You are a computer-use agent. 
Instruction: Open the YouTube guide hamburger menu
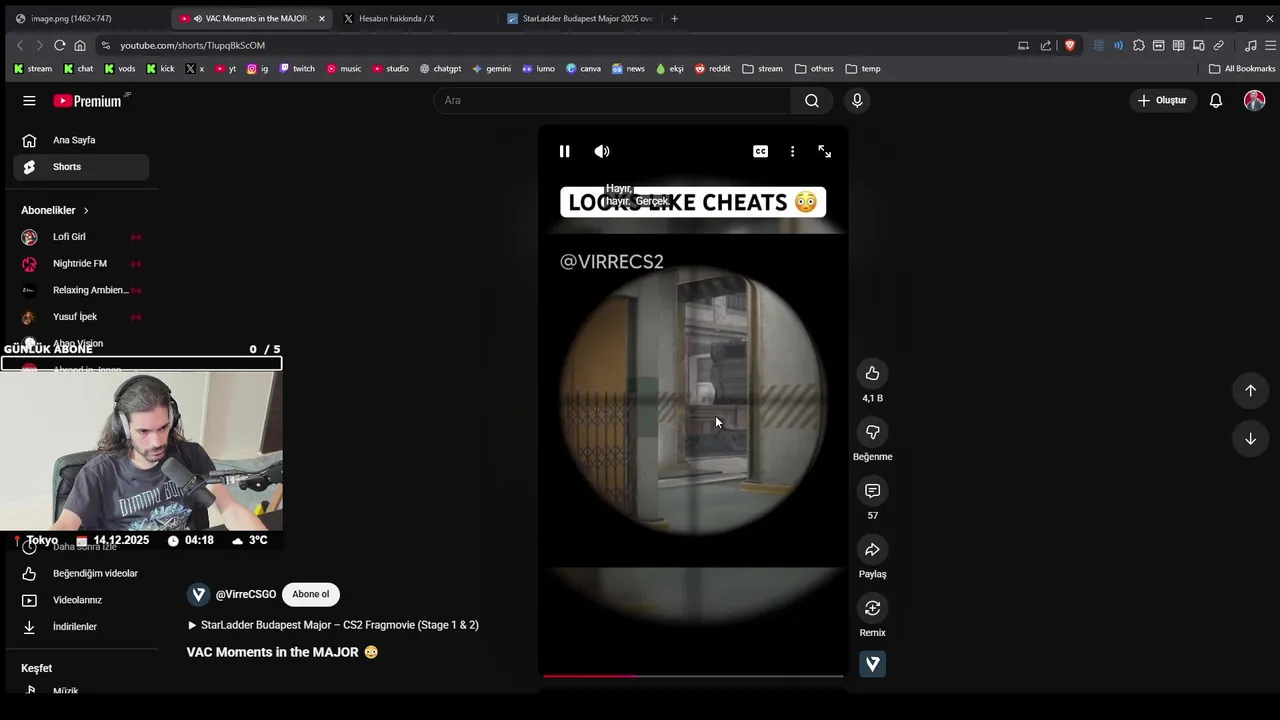pyautogui.click(x=29, y=100)
